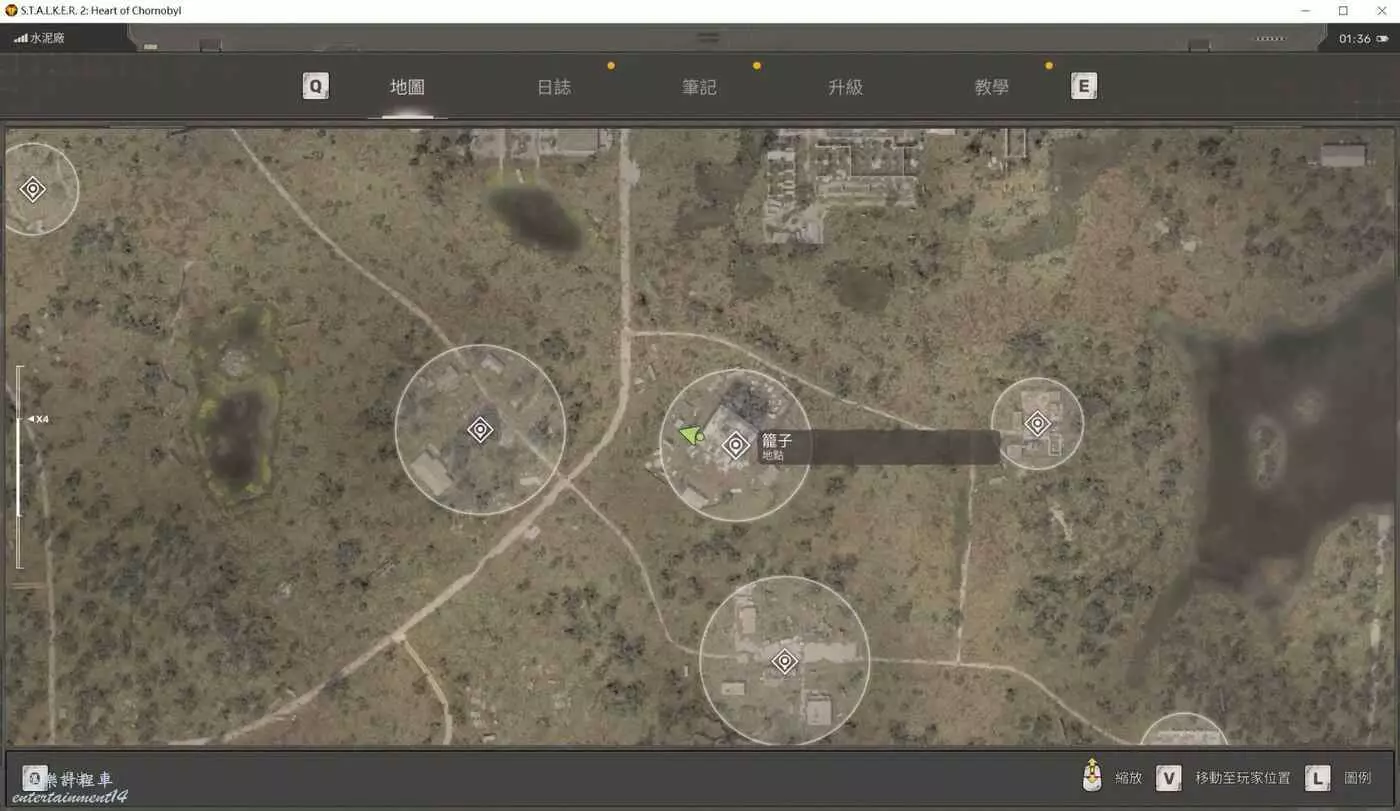Click the V key to move to player position
The image size is (1400, 811).
1168,777
